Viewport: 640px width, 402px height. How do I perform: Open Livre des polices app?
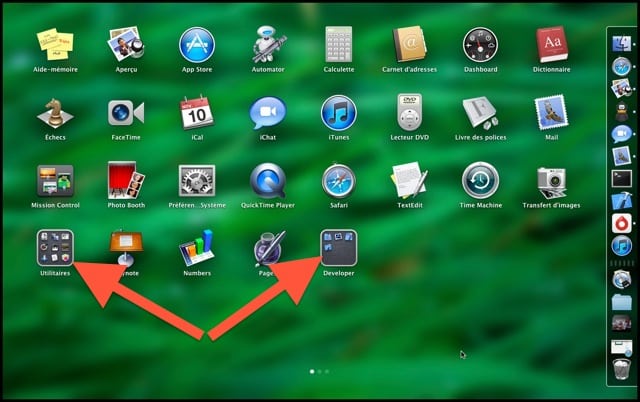click(x=480, y=112)
